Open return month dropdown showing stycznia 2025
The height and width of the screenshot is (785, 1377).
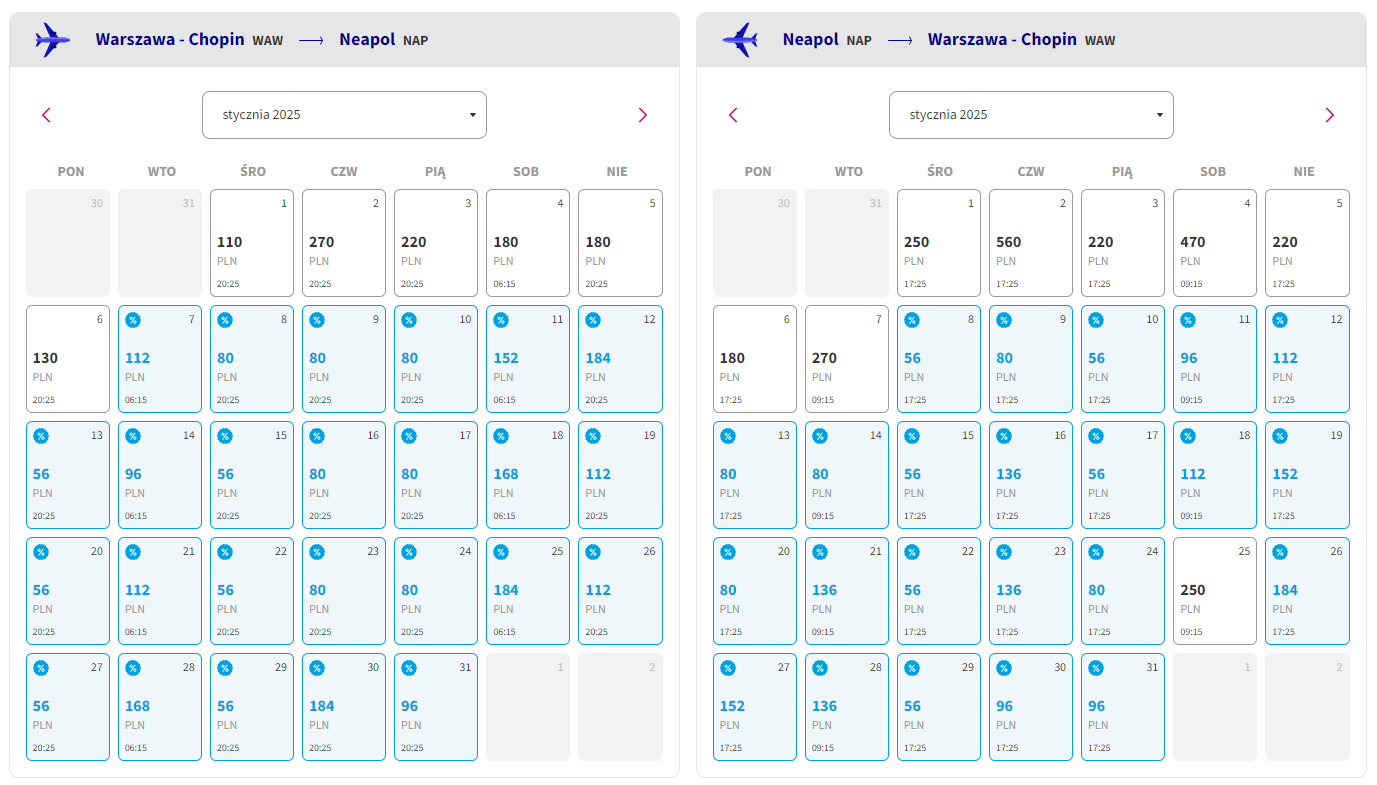[1031, 115]
